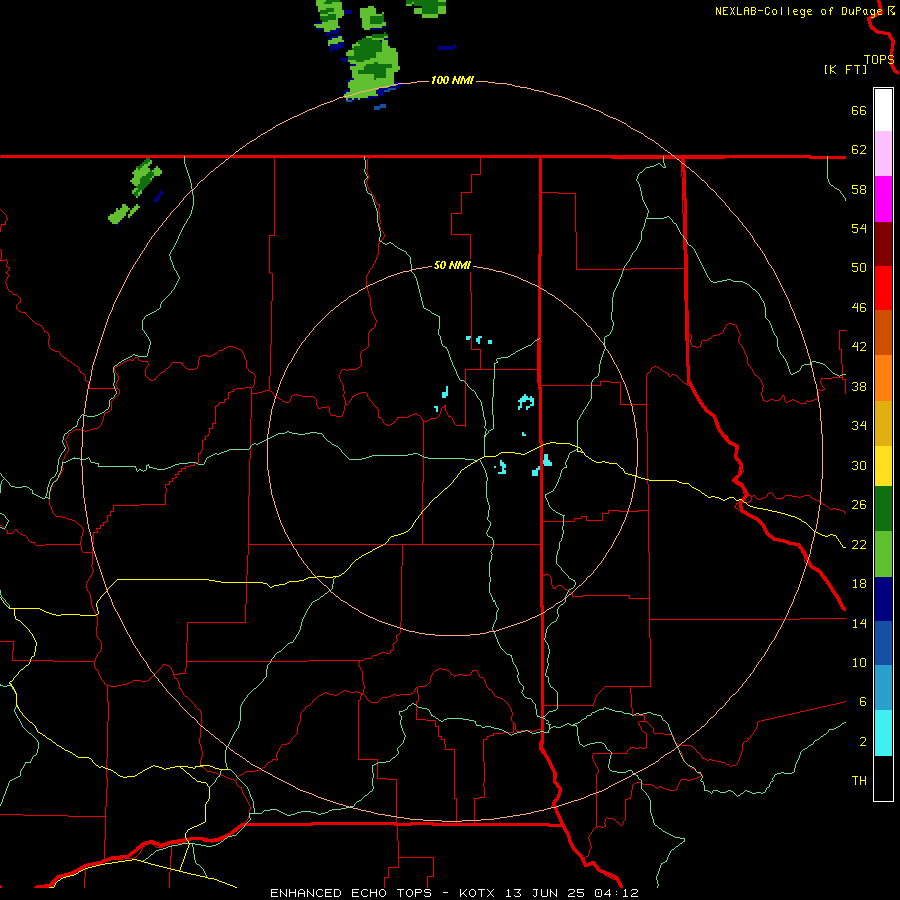Image resolution: width=900 pixels, height=900 pixels.
Task: Select the magenta swatch in the legend
Action: 883,199
